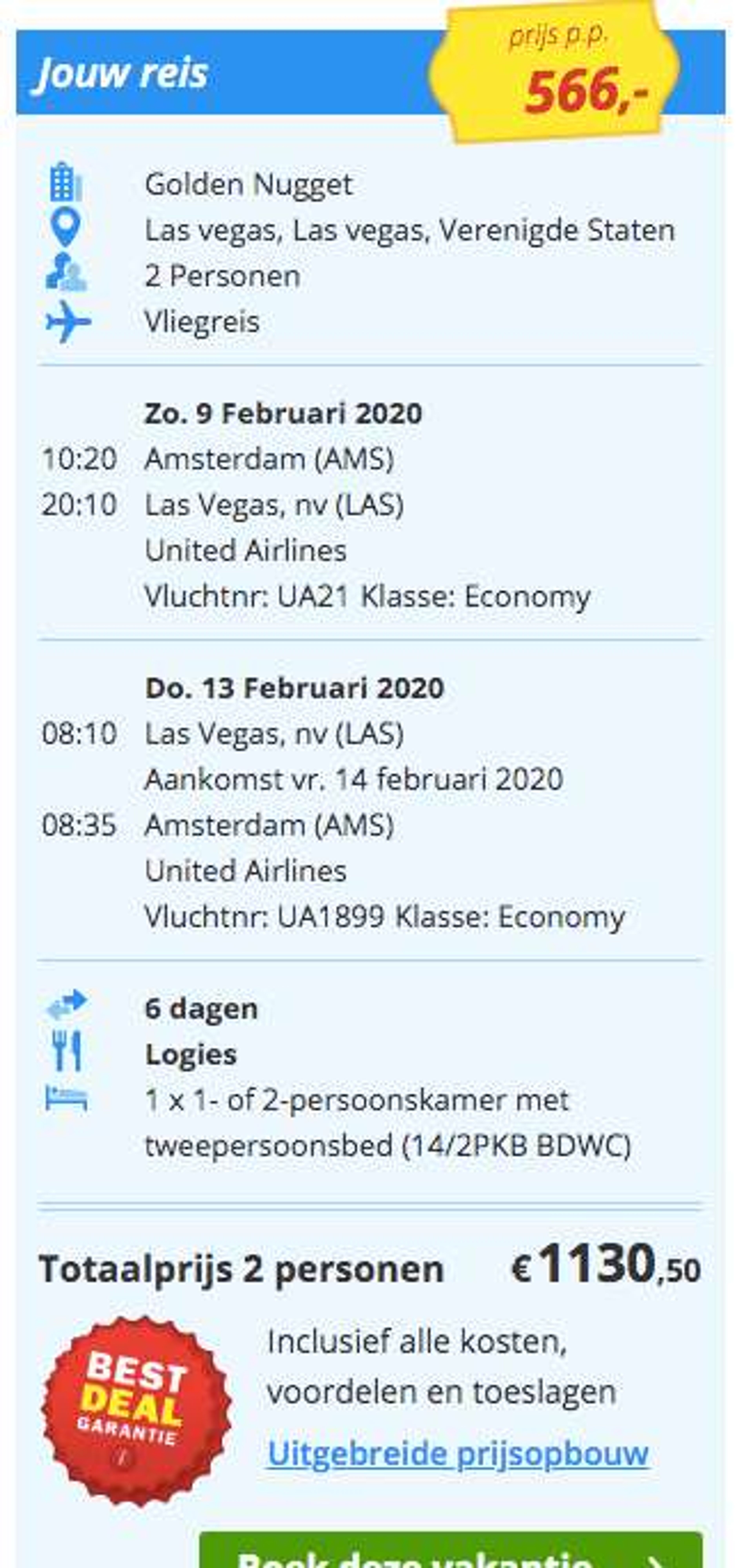753x1568 pixels.
Task: Select the Golden Nugget hotel name
Action: pos(248,184)
